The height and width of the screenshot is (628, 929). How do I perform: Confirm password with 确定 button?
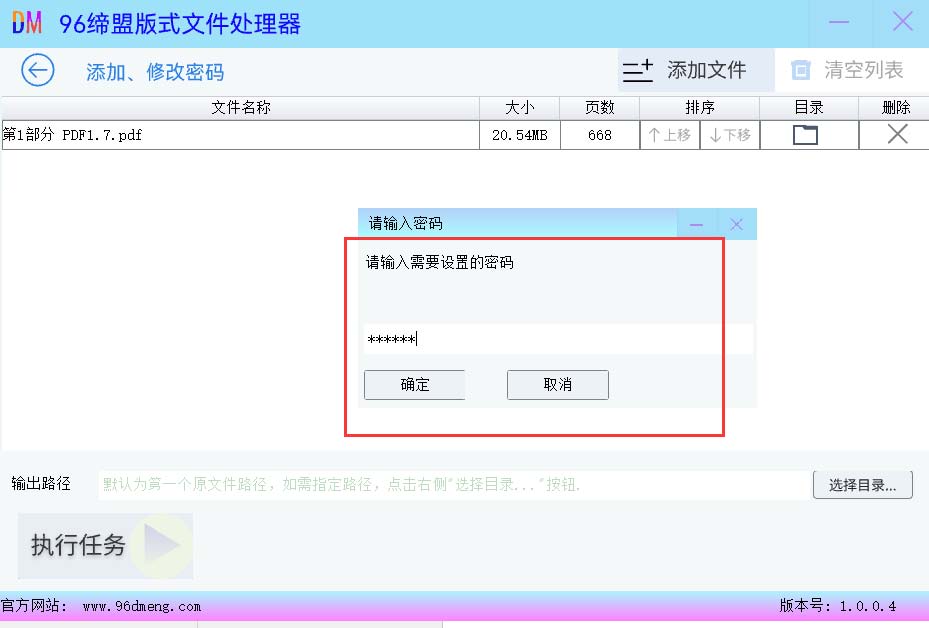pos(414,385)
